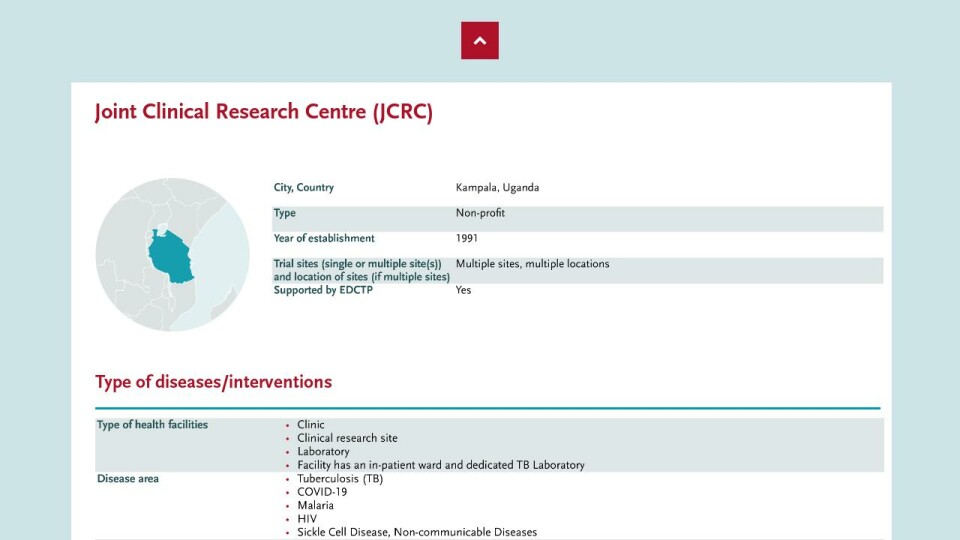This screenshot has width=960, height=540.
Task: Click the Laboratory list item
Action: (323, 452)
